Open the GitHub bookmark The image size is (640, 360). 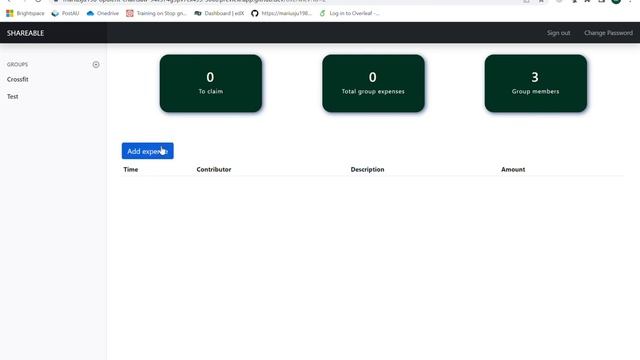[x=281, y=13]
